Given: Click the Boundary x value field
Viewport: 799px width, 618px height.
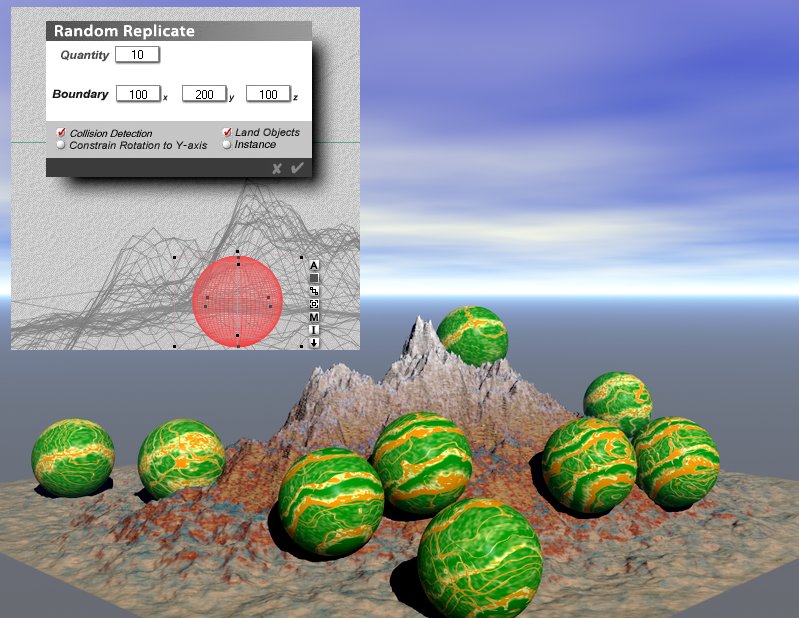Looking at the screenshot, I should pyautogui.click(x=139, y=94).
